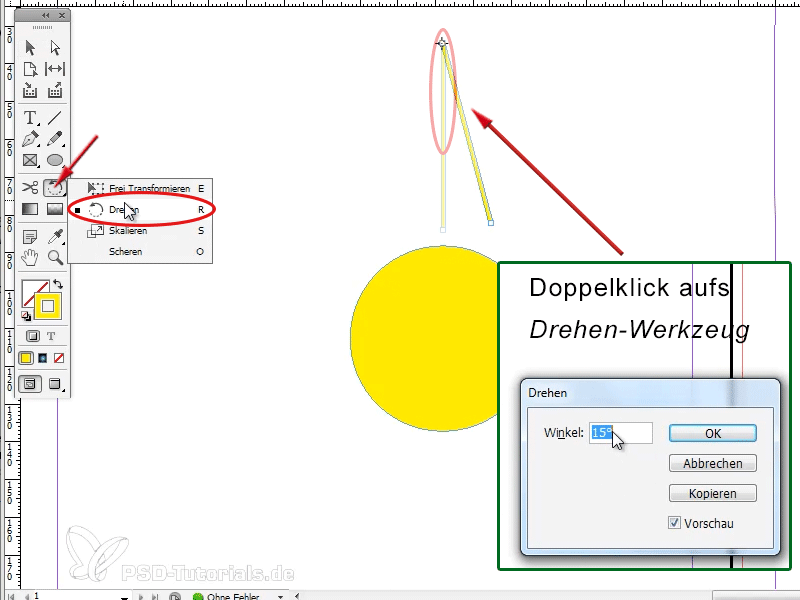Click the rotated yellow line's bottom handle

tap(490, 223)
